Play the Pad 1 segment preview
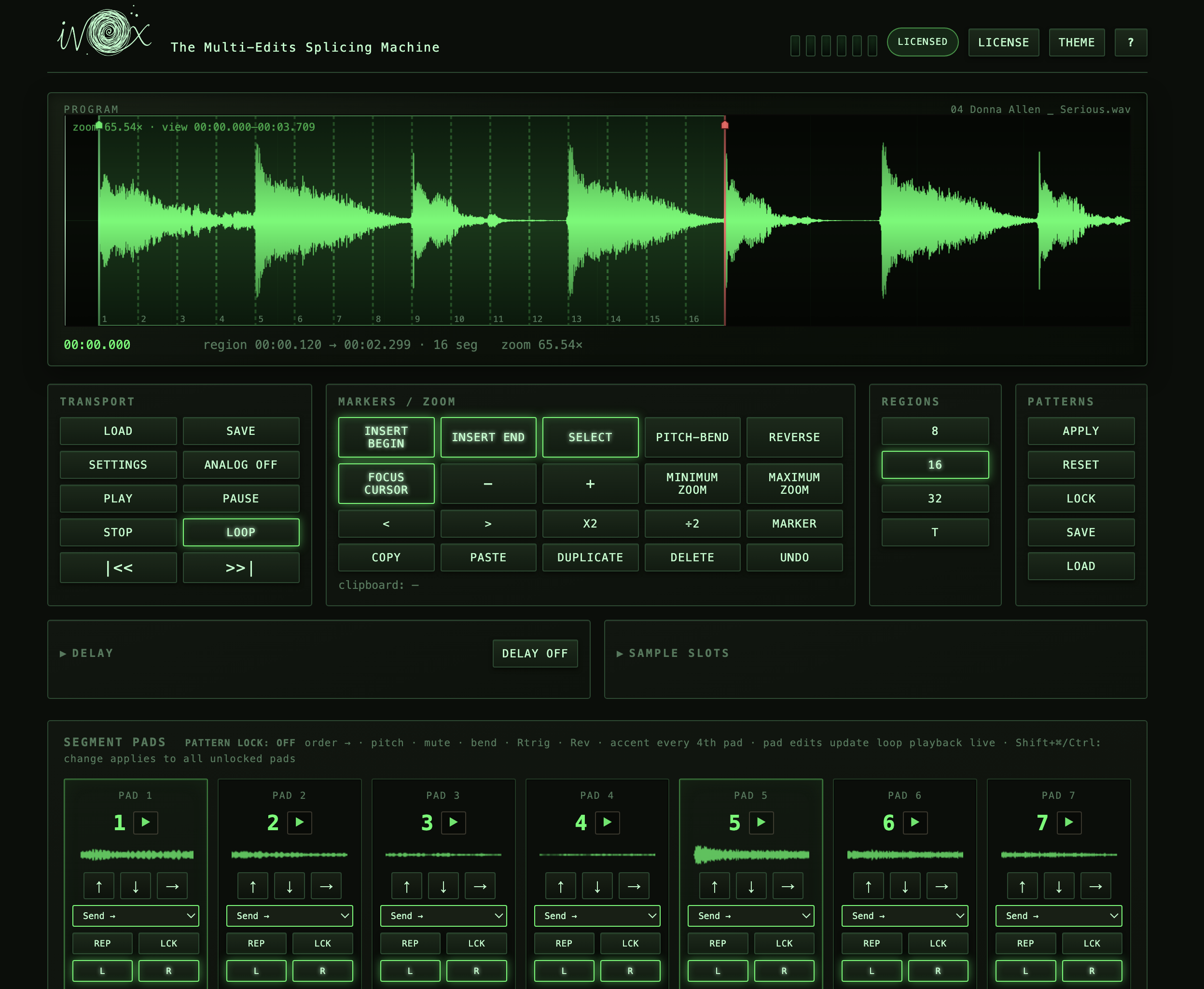1204x989 pixels. 146,822
